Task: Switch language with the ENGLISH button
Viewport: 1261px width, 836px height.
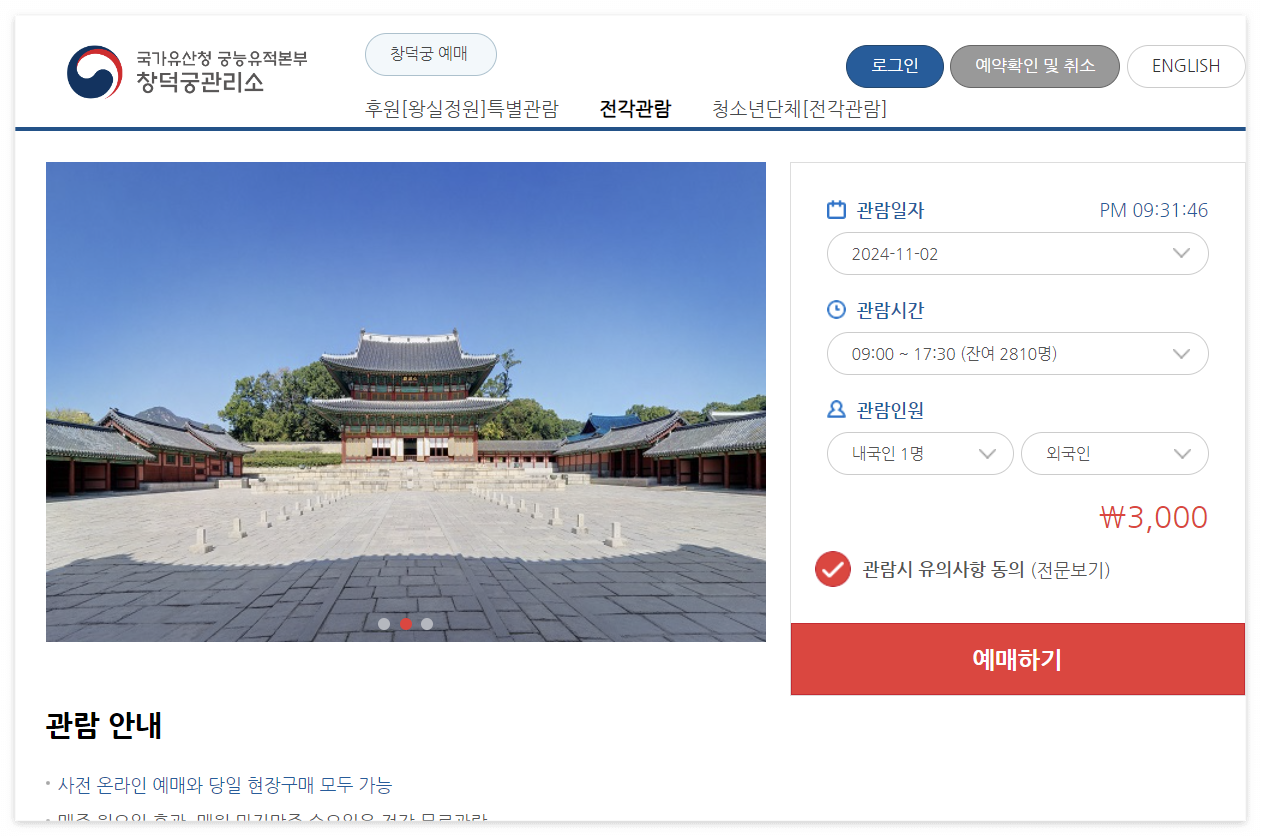Action: 1186,66
